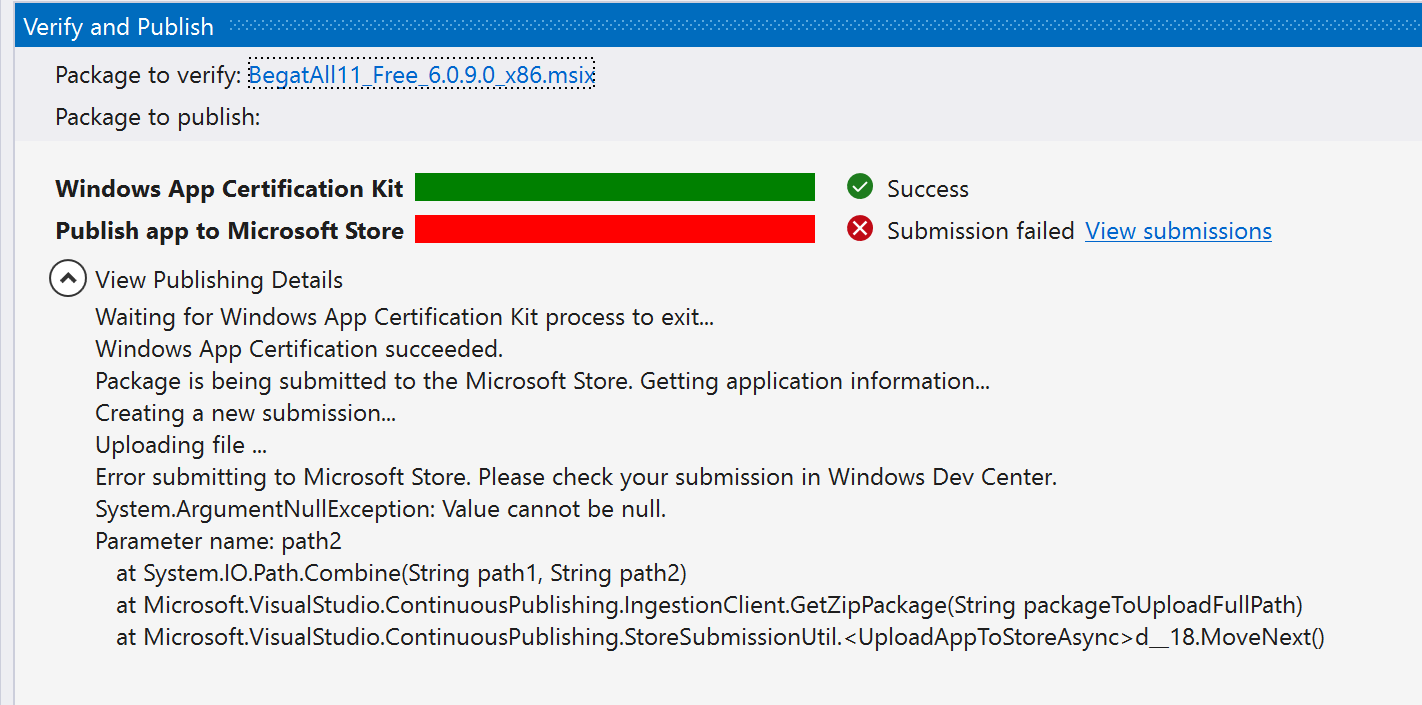
Task: Click the red Submission failed error icon
Action: 861,229
